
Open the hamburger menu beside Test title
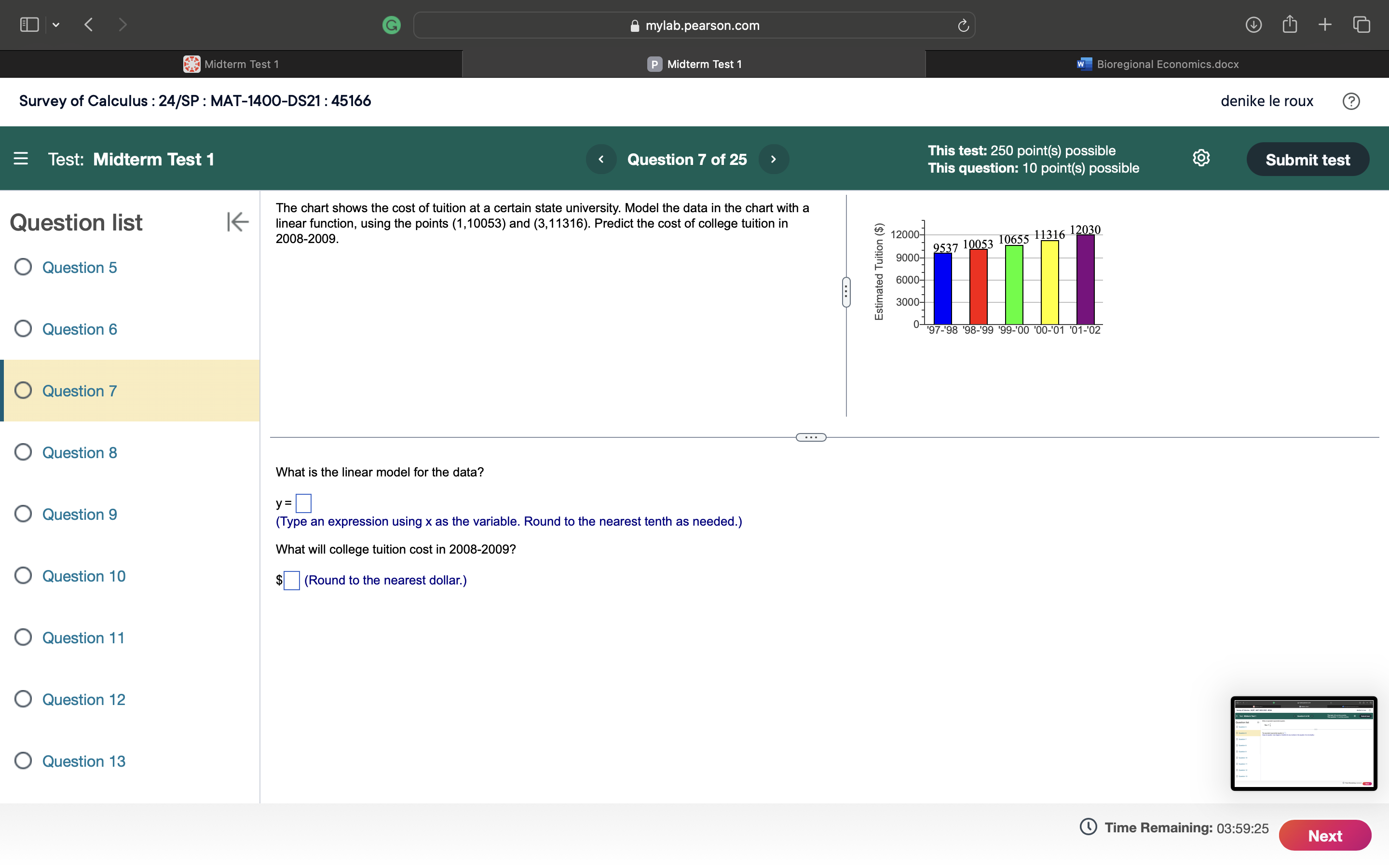click(x=21, y=159)
